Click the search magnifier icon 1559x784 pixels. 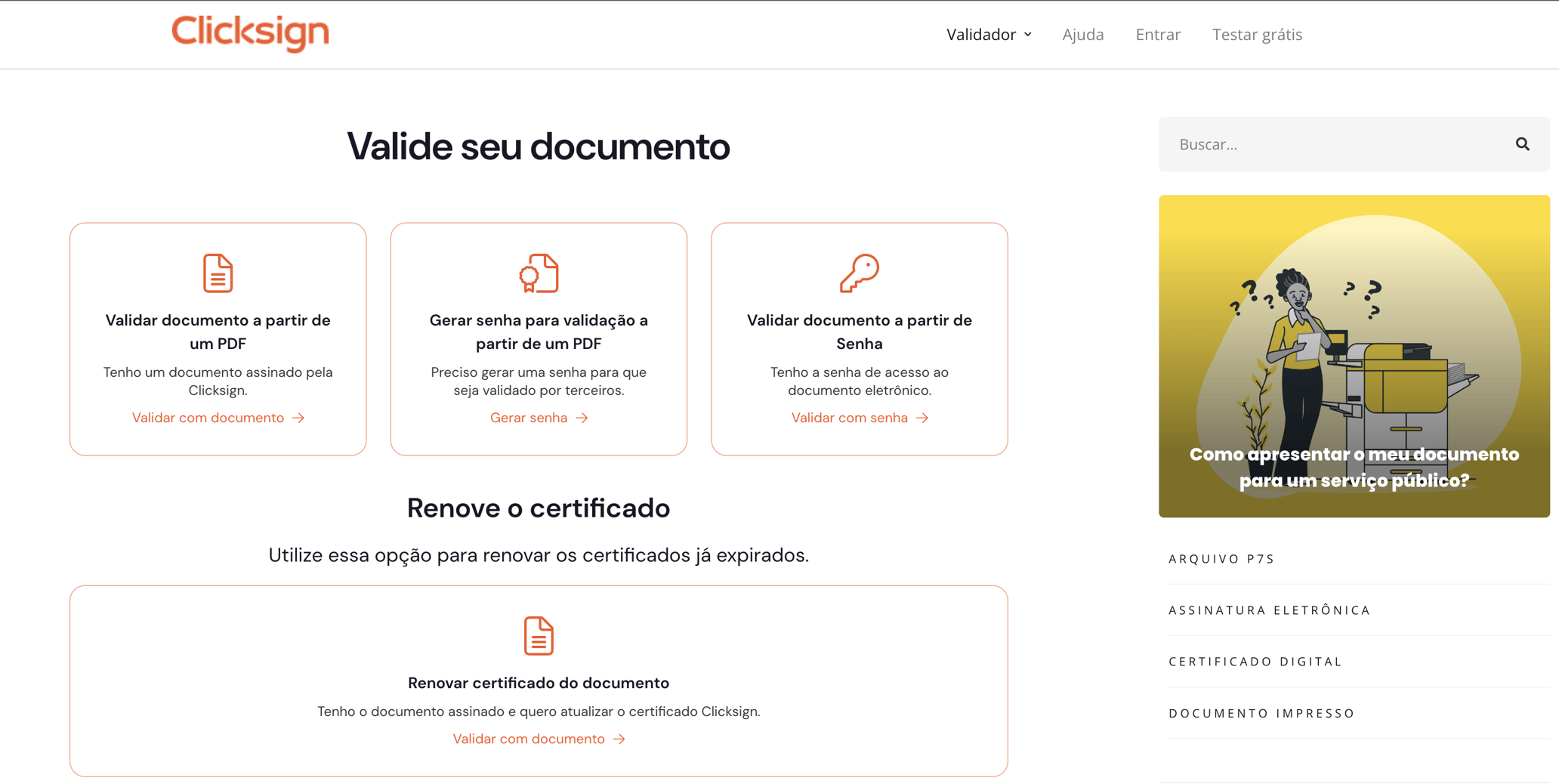pyautogui.click(x=1522, y=144)
